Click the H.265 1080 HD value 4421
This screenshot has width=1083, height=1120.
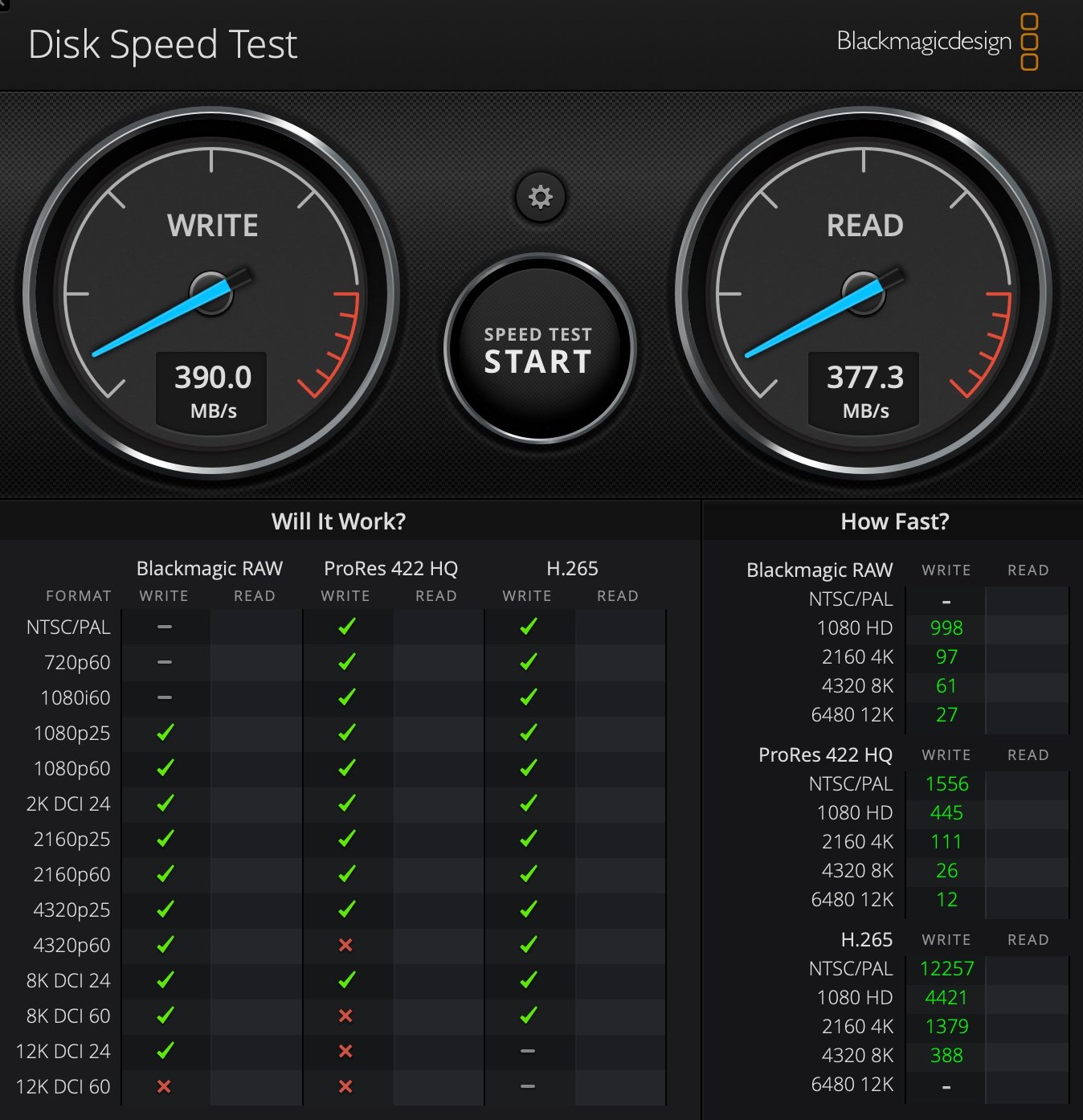click(946, 997)
